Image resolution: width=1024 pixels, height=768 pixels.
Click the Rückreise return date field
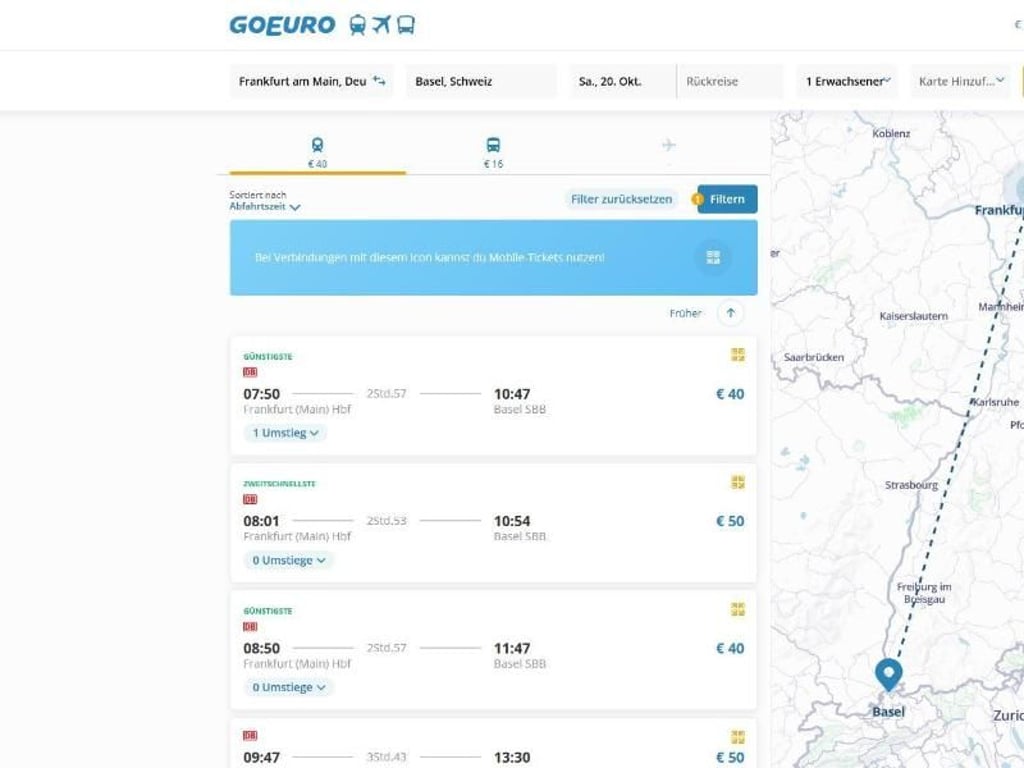click(x=729, y=81)
